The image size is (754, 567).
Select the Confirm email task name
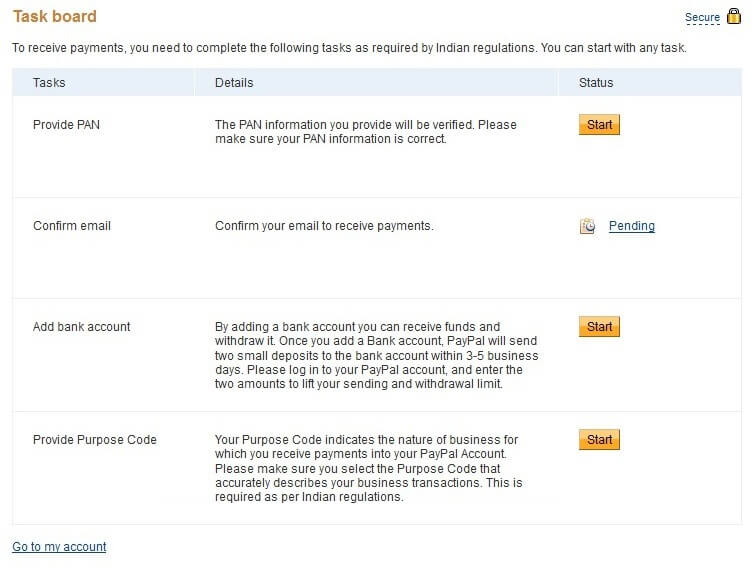(x=72, y=226)
